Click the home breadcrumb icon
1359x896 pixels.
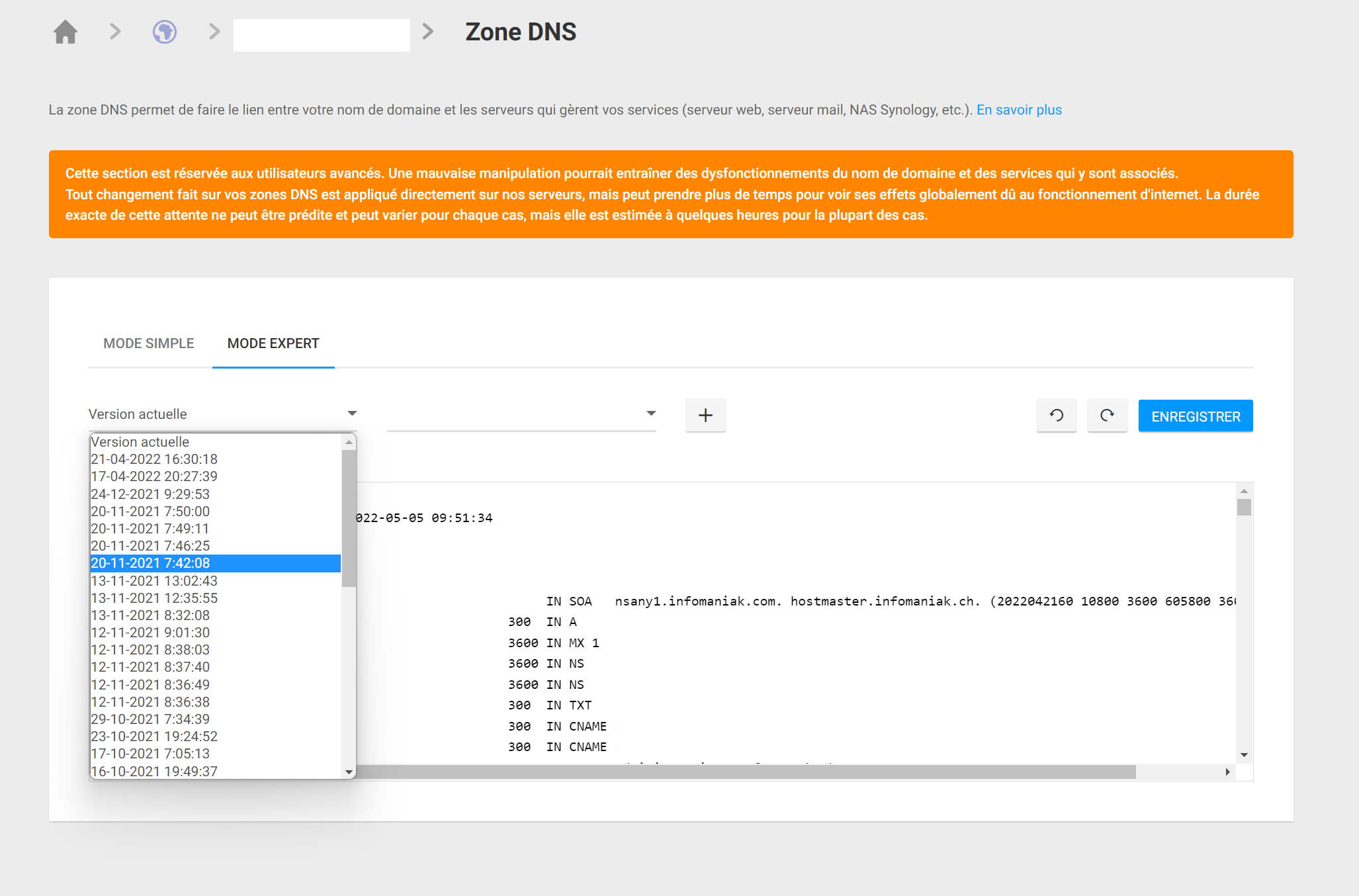[65, 31]
